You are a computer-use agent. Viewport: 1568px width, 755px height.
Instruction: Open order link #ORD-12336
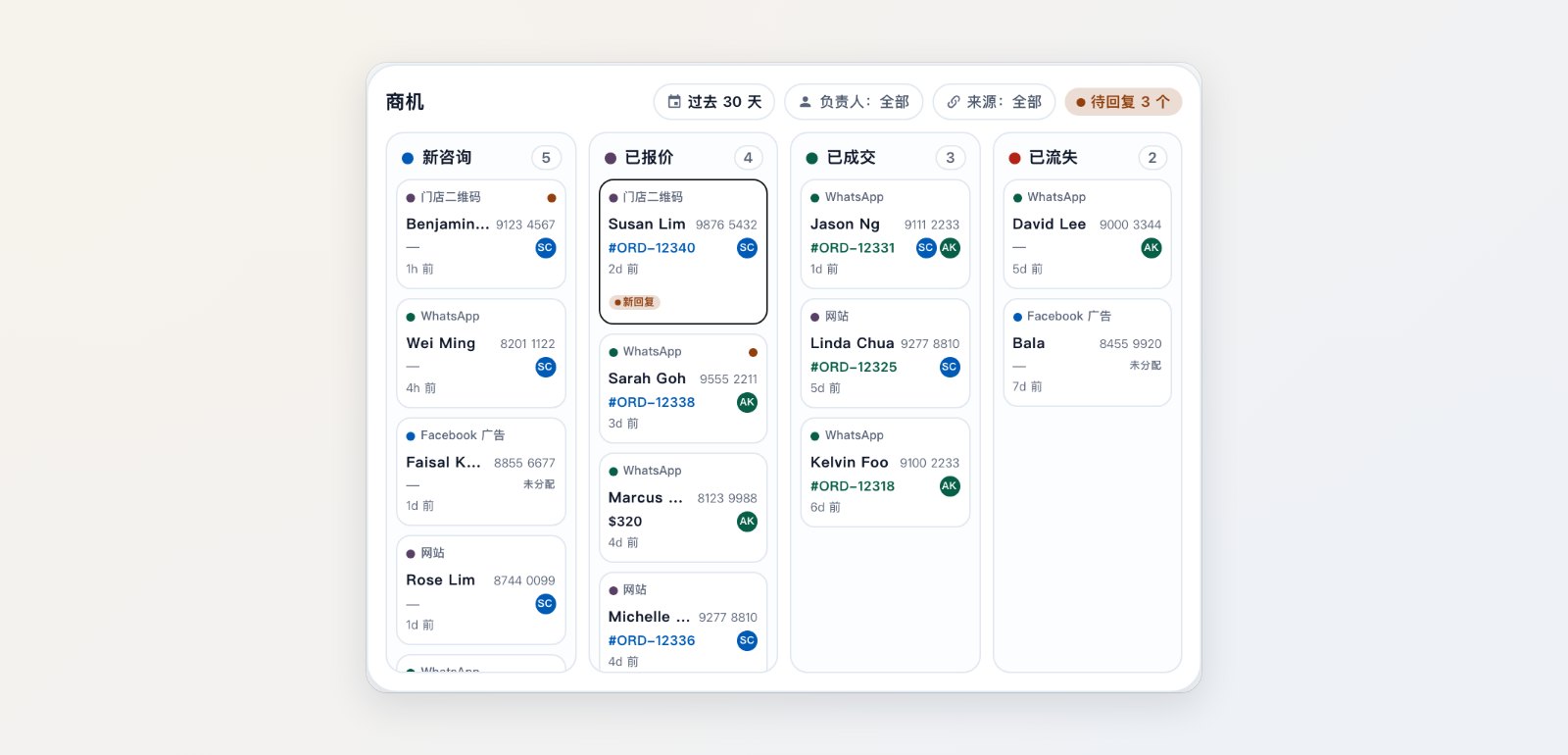(x=652, y=640)
